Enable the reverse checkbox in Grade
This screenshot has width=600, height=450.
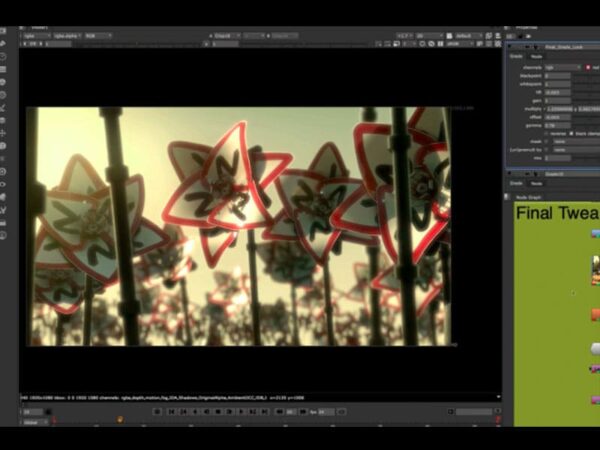[x=547, y=134]
